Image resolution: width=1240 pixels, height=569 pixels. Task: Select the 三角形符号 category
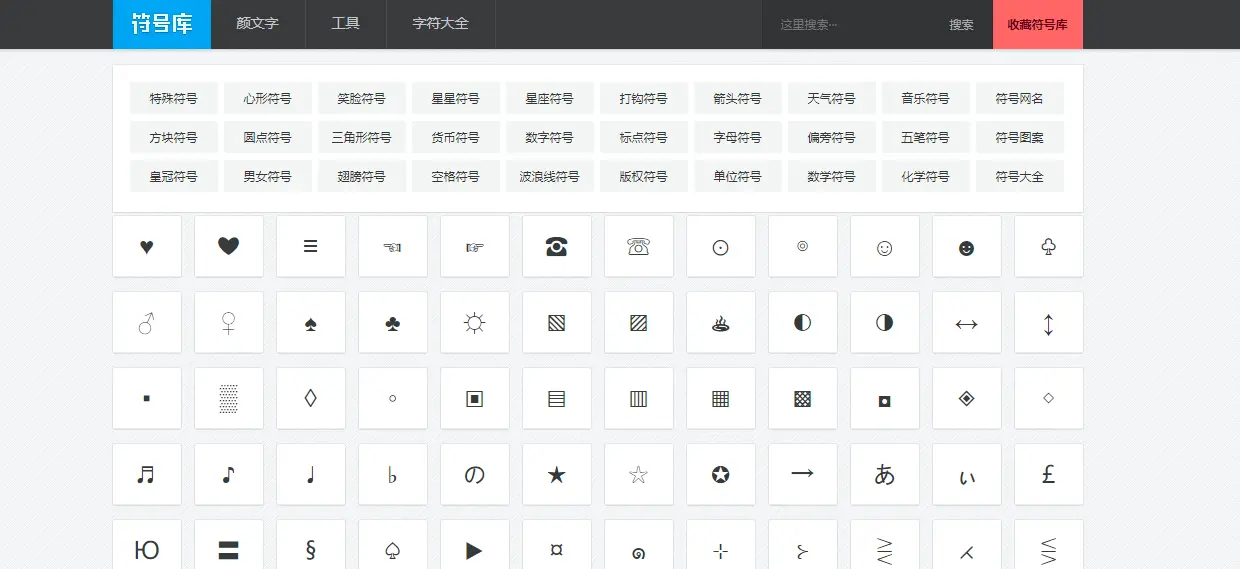pyautogui.click(x=362, y=137)
